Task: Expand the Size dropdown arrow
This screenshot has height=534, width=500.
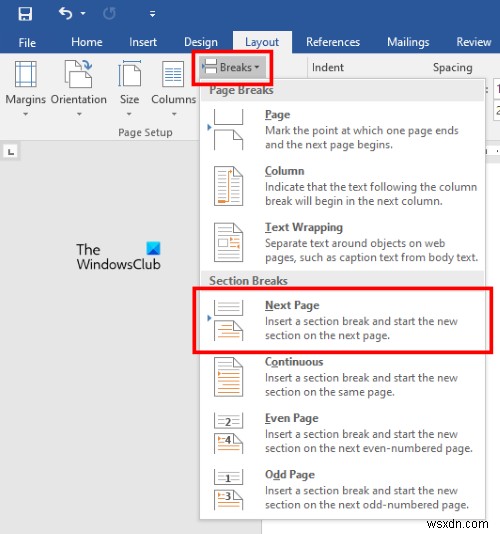Action: pos(129,114)
